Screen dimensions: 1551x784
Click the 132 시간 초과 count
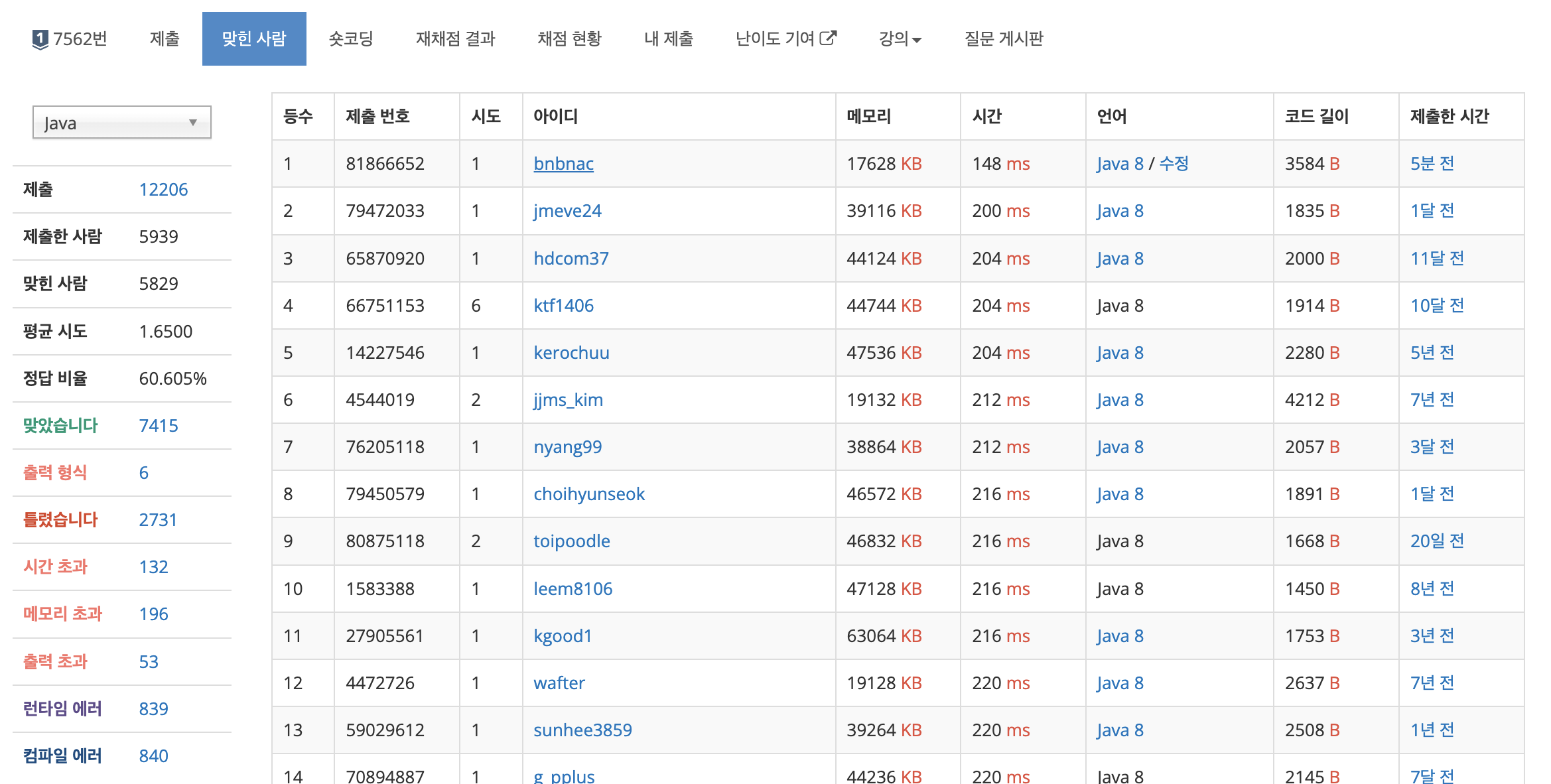tap(154, 567)
